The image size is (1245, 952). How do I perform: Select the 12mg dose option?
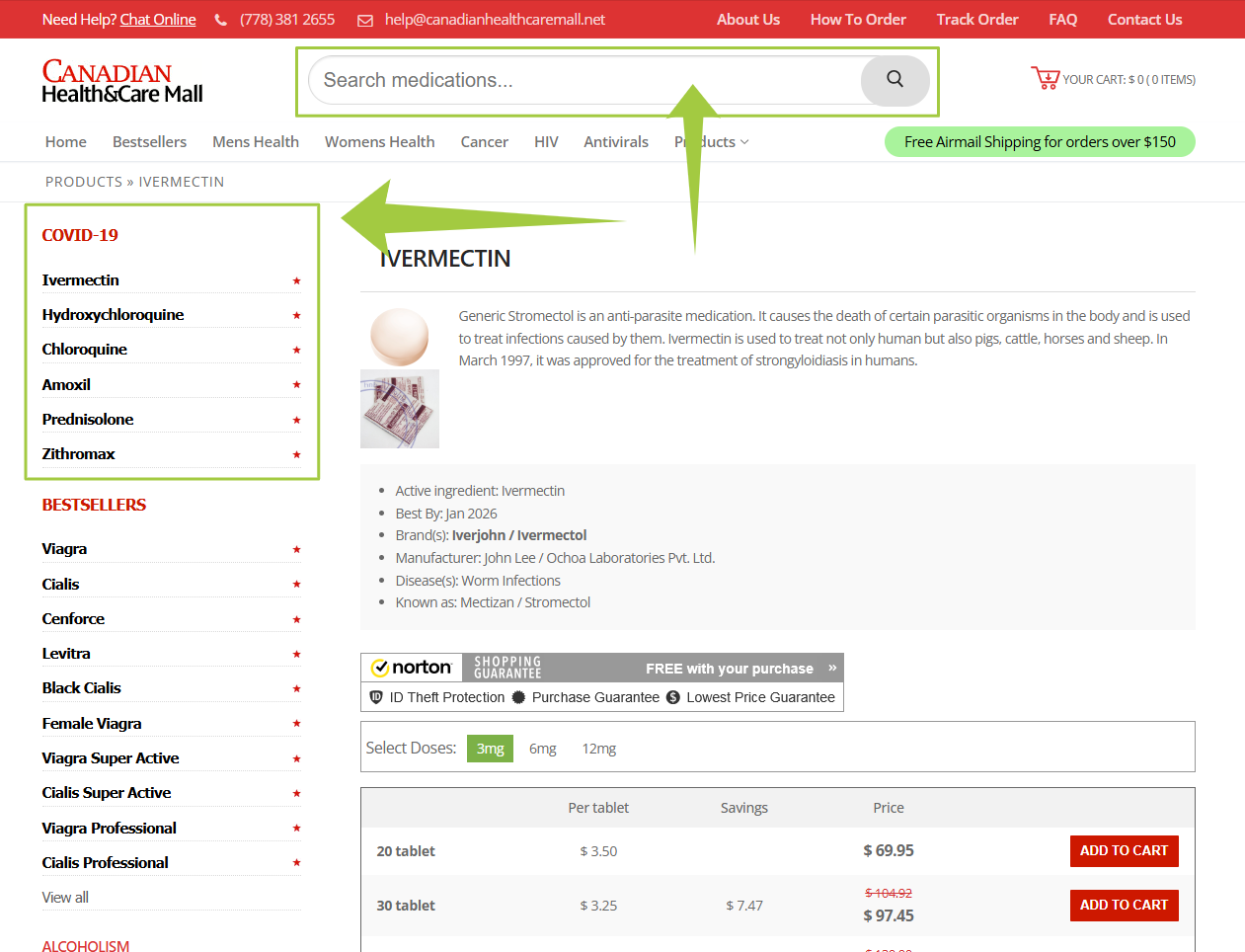click(x=599, y=749)
